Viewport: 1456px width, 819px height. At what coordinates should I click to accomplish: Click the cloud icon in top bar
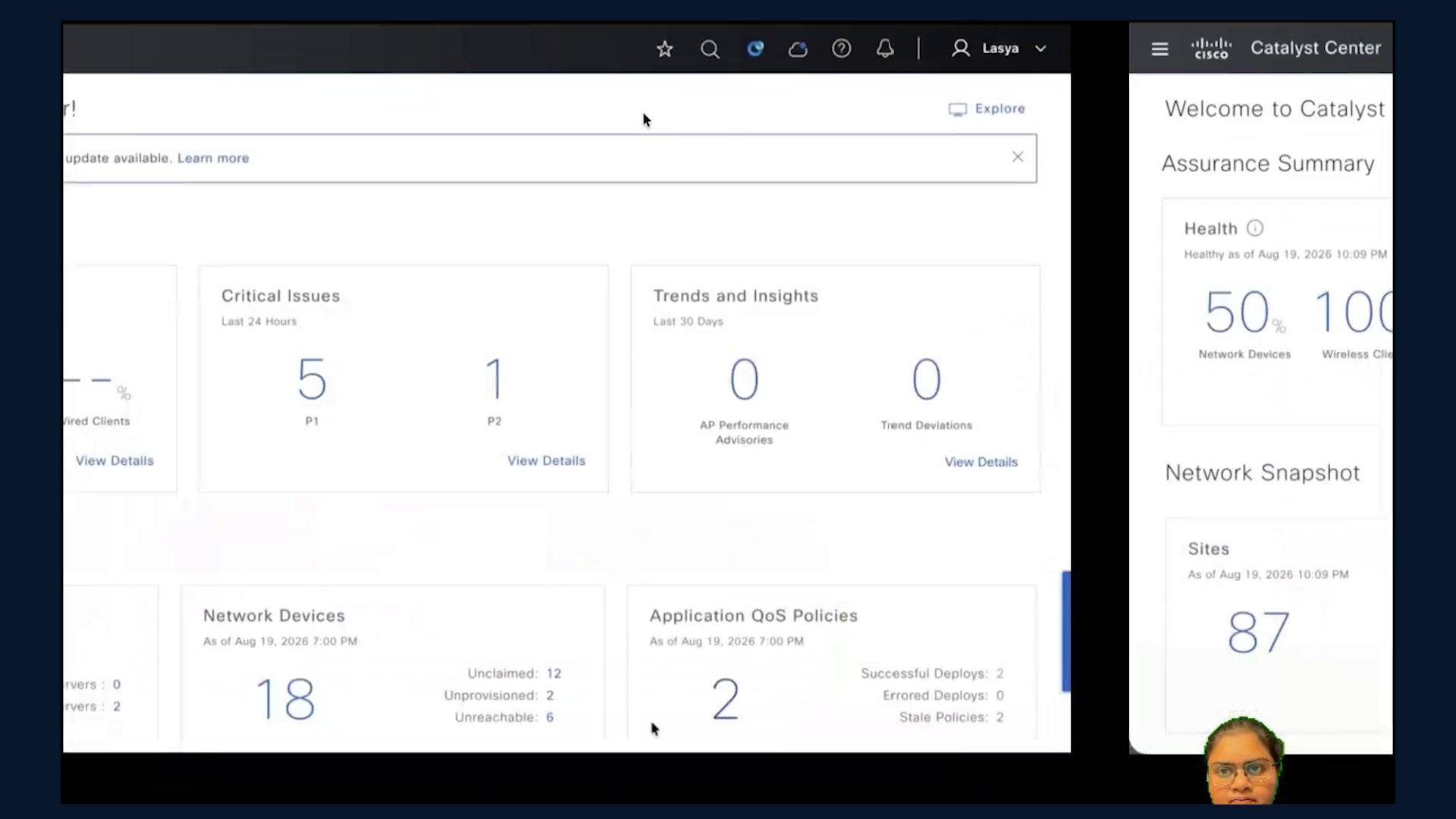tap(798, 49)
